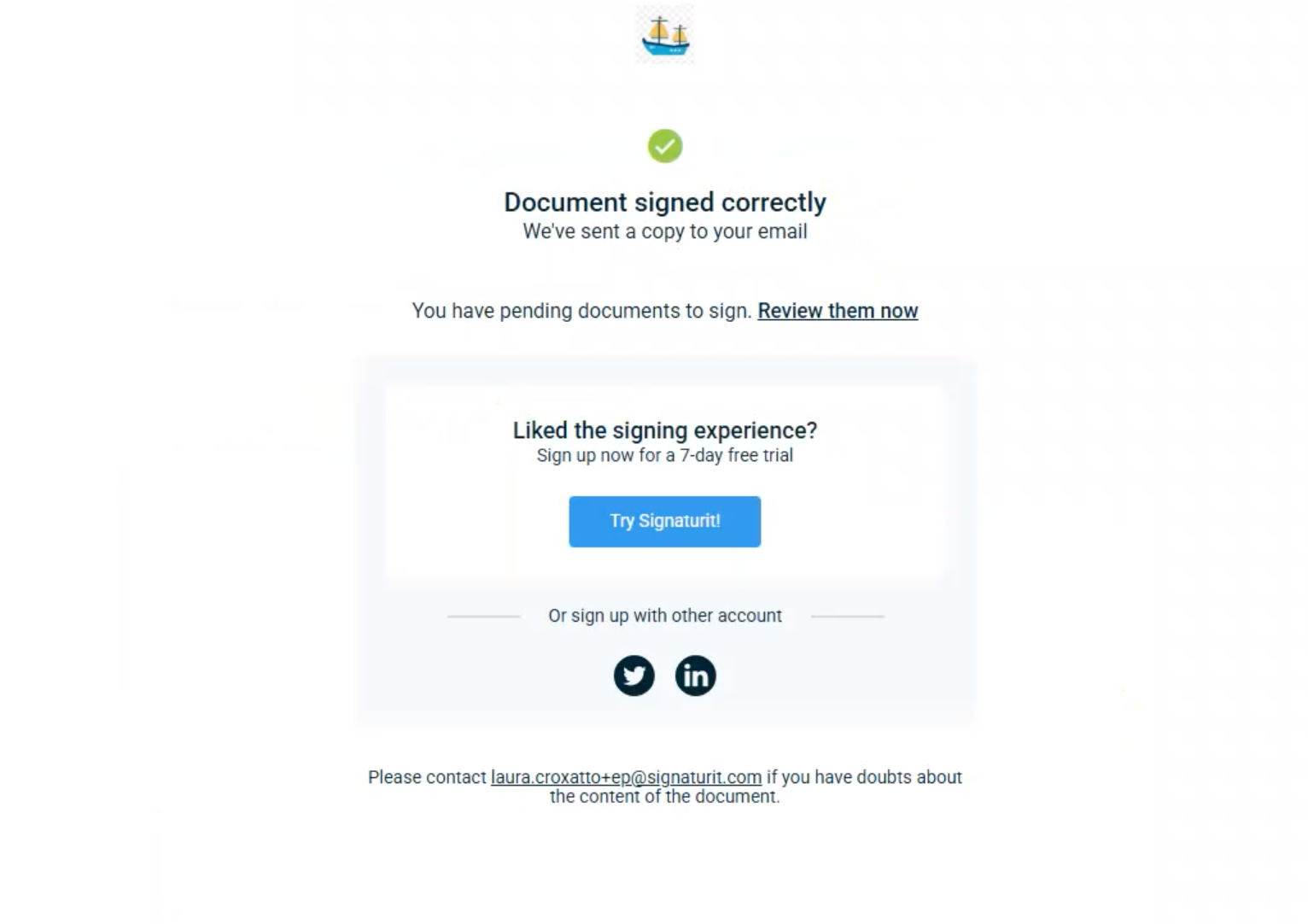Screen dimensions: 1308x924
Task: Click the You have pending documents text
Action: (581, 311)
